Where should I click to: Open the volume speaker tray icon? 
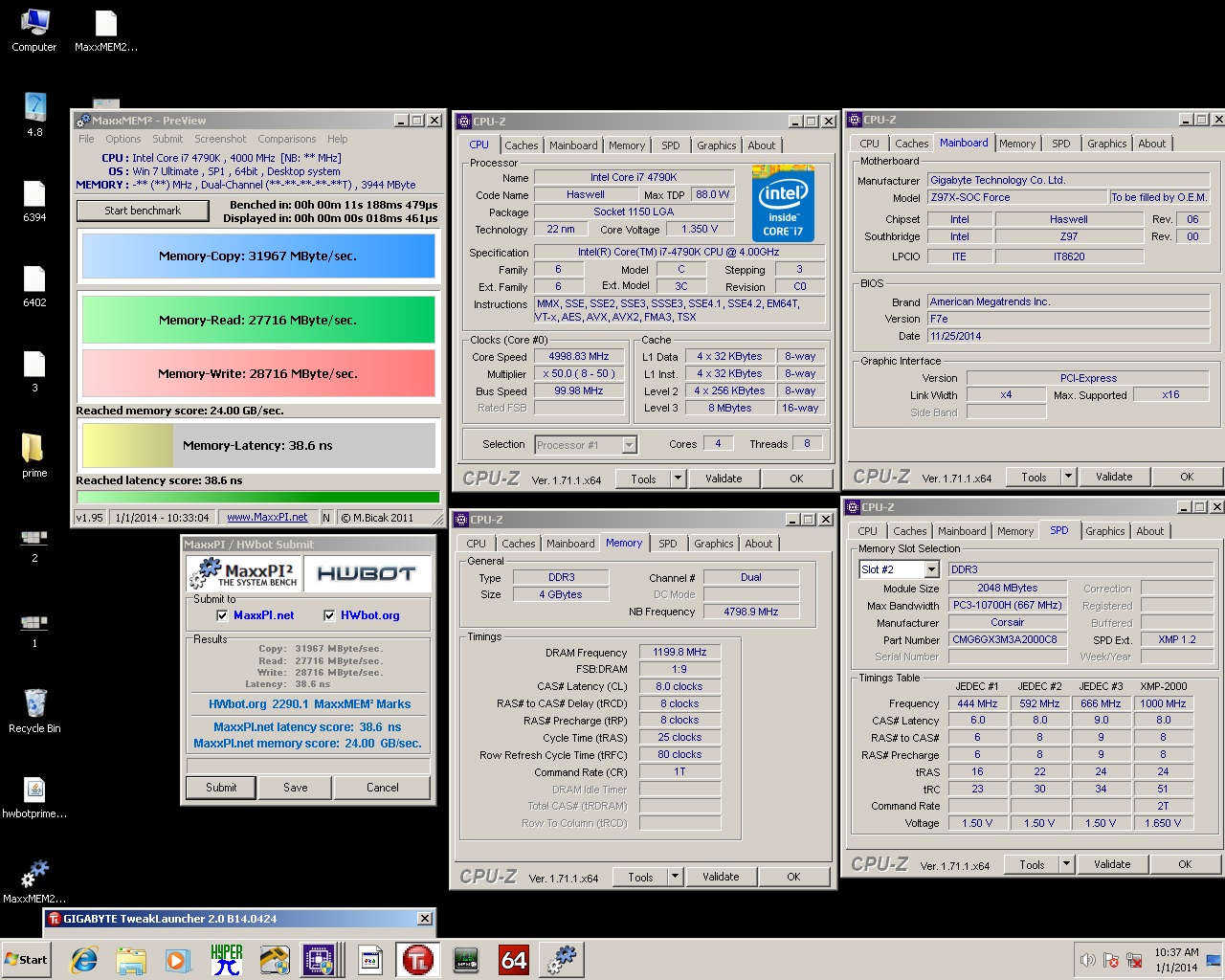[x=1088, y=960]
